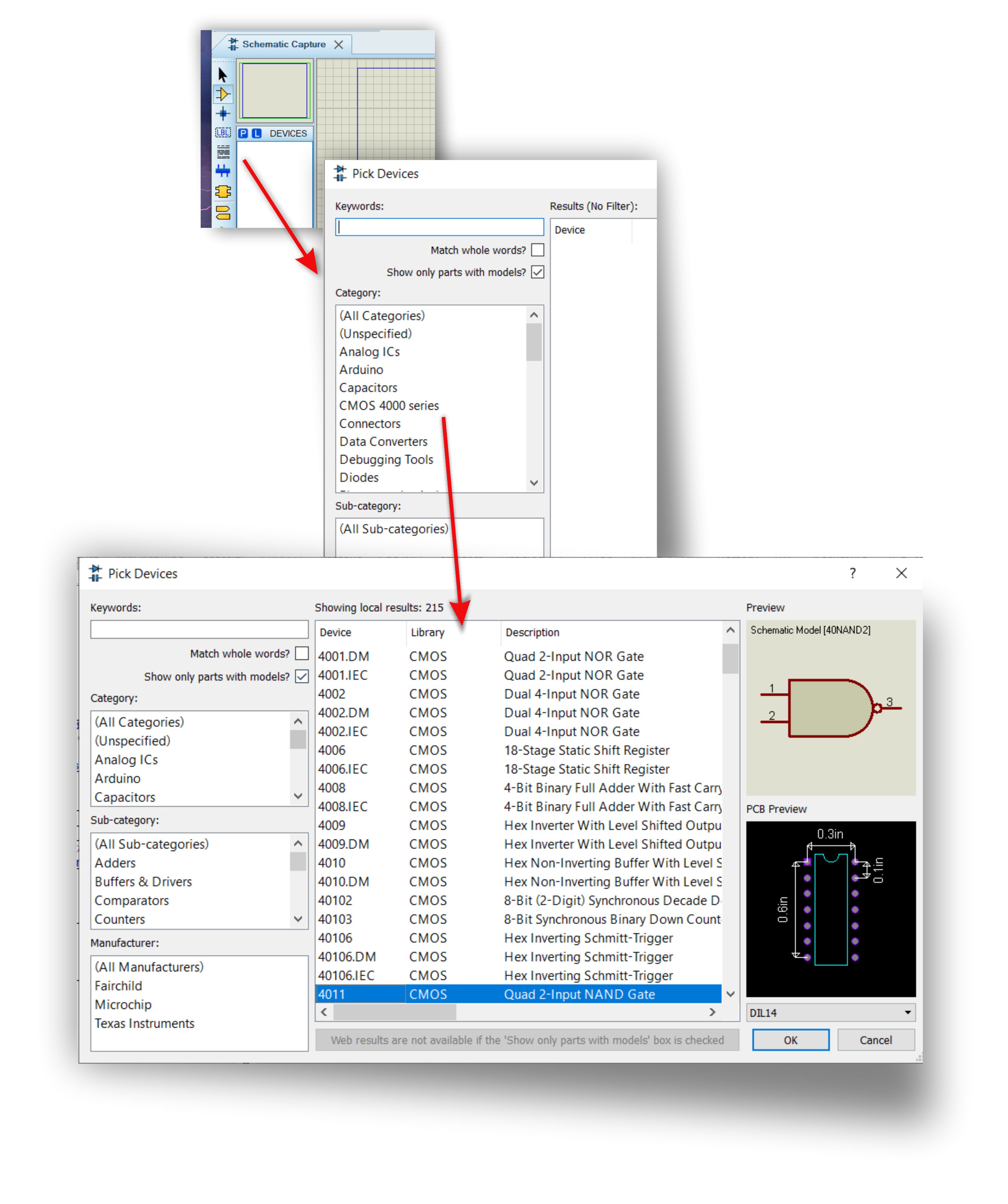1008x1204 pixels.
Task: Select the Subcircuit mode tool
Action: [x=222, y=191]
